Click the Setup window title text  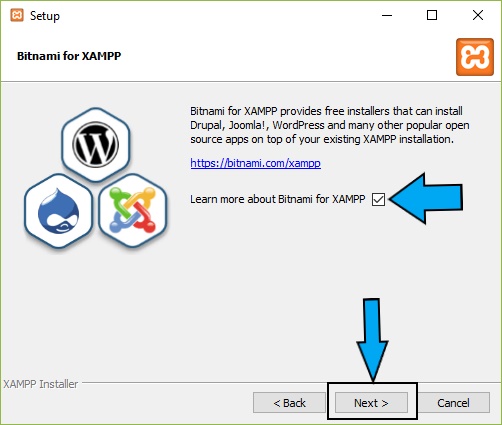[45, 16]
